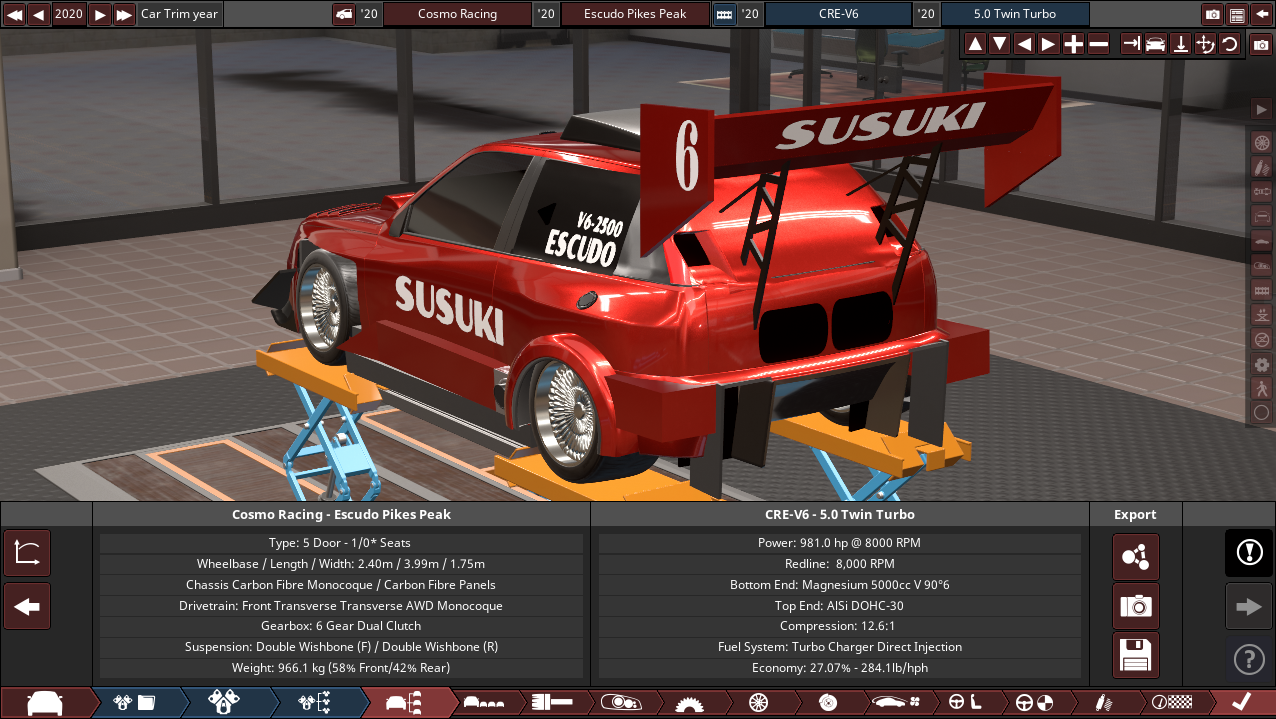
Task: Click the camera export button
Action: point(1136,606)
